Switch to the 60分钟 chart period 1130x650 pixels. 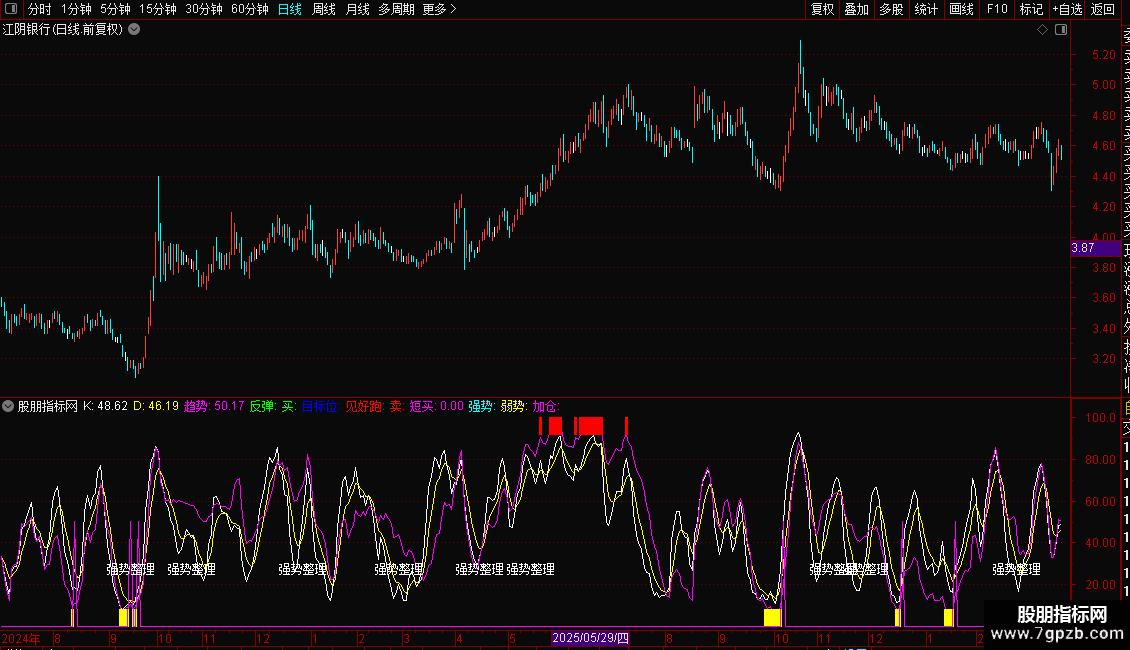(249, 9)
